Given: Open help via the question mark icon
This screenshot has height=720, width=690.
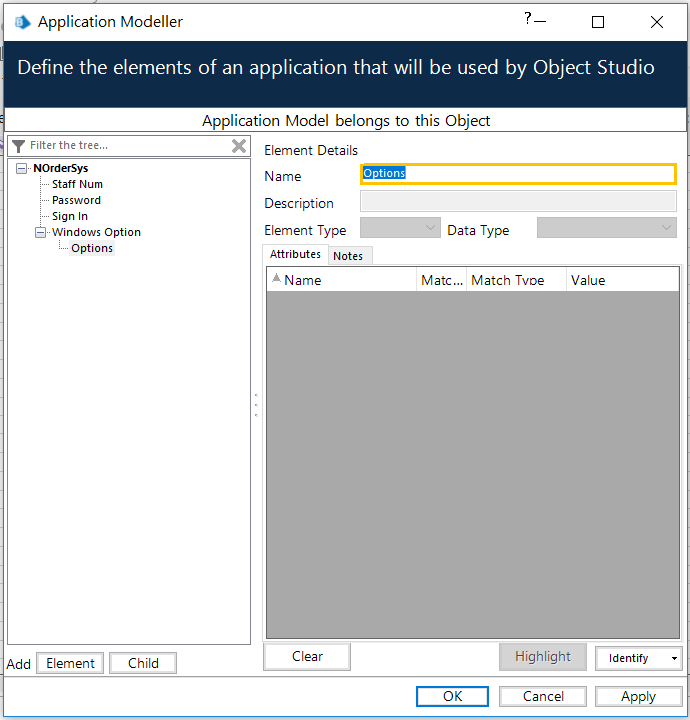Looking at the screenshot, I should [x=527, y=19].
